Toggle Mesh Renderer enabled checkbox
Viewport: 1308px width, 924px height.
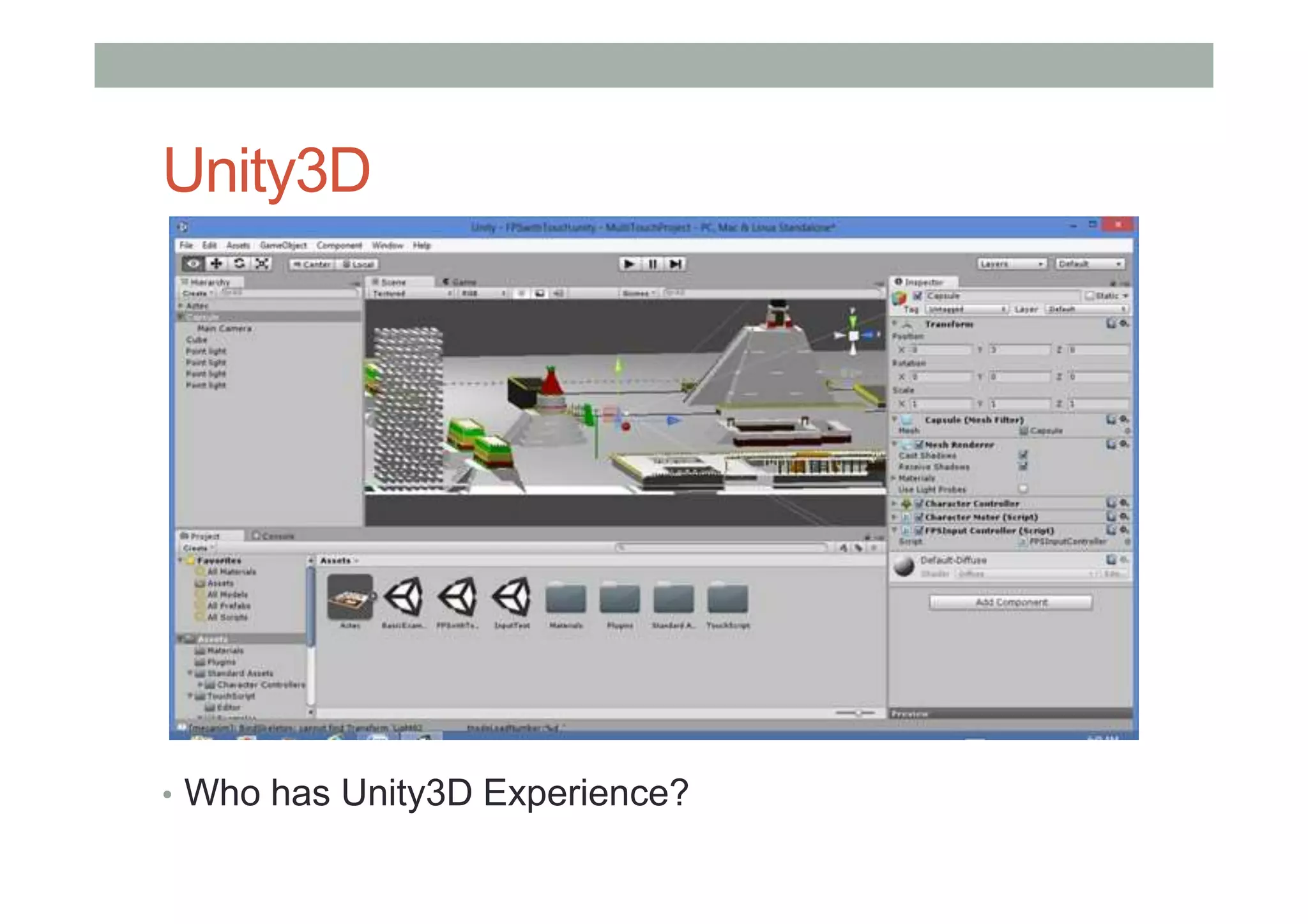click(x=919, y=444)
